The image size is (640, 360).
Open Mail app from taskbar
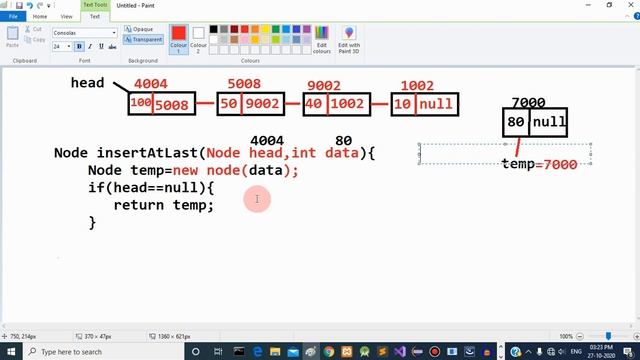[x=293, y=351]
